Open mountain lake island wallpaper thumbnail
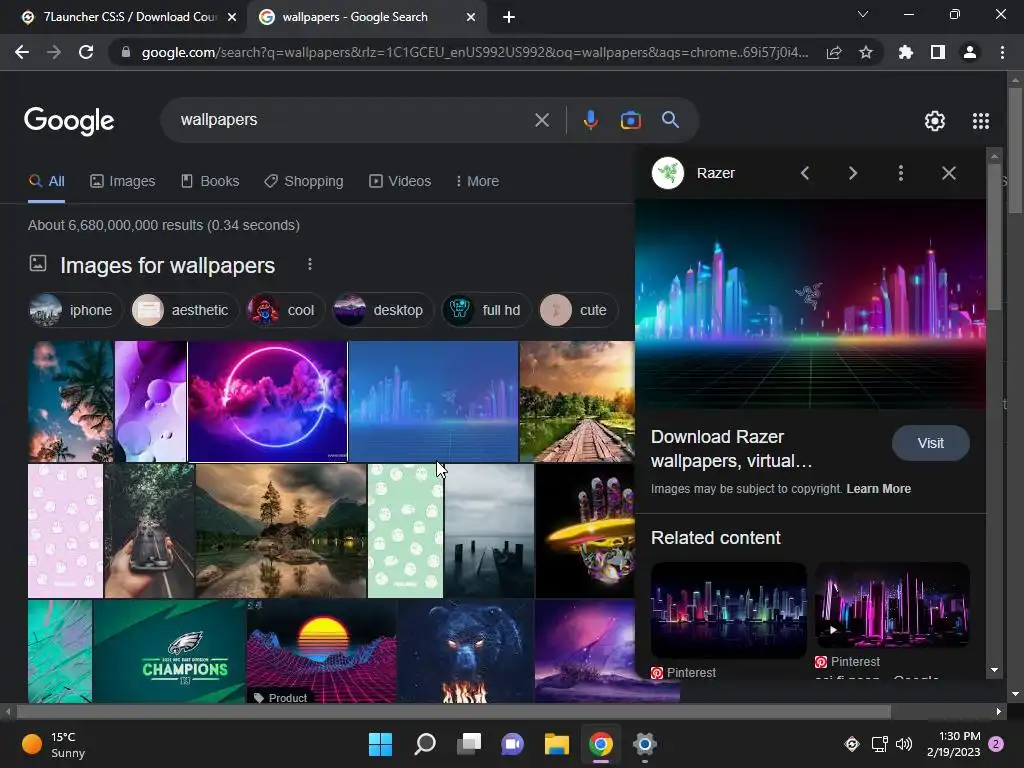 tap(281, 531)
